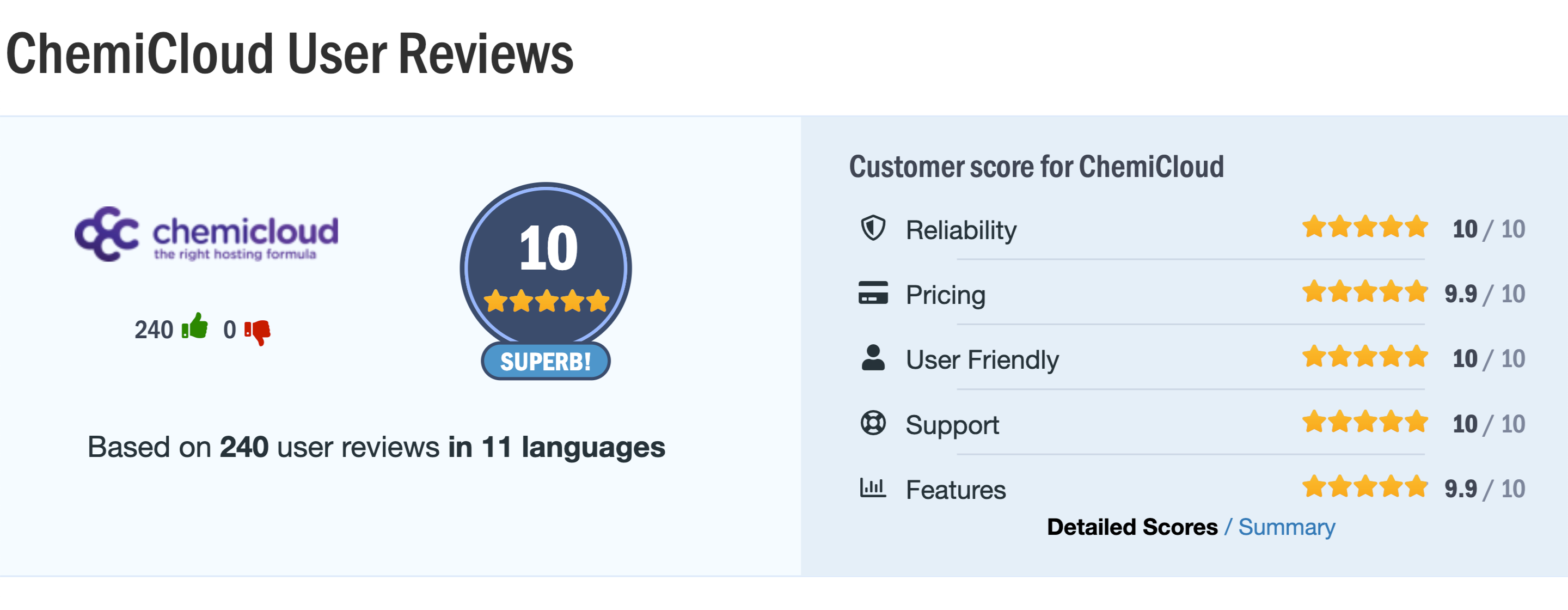The image size is (1568, 610).
Task: Click the Pricing credit card icon
Action: [x=873, y=293]
